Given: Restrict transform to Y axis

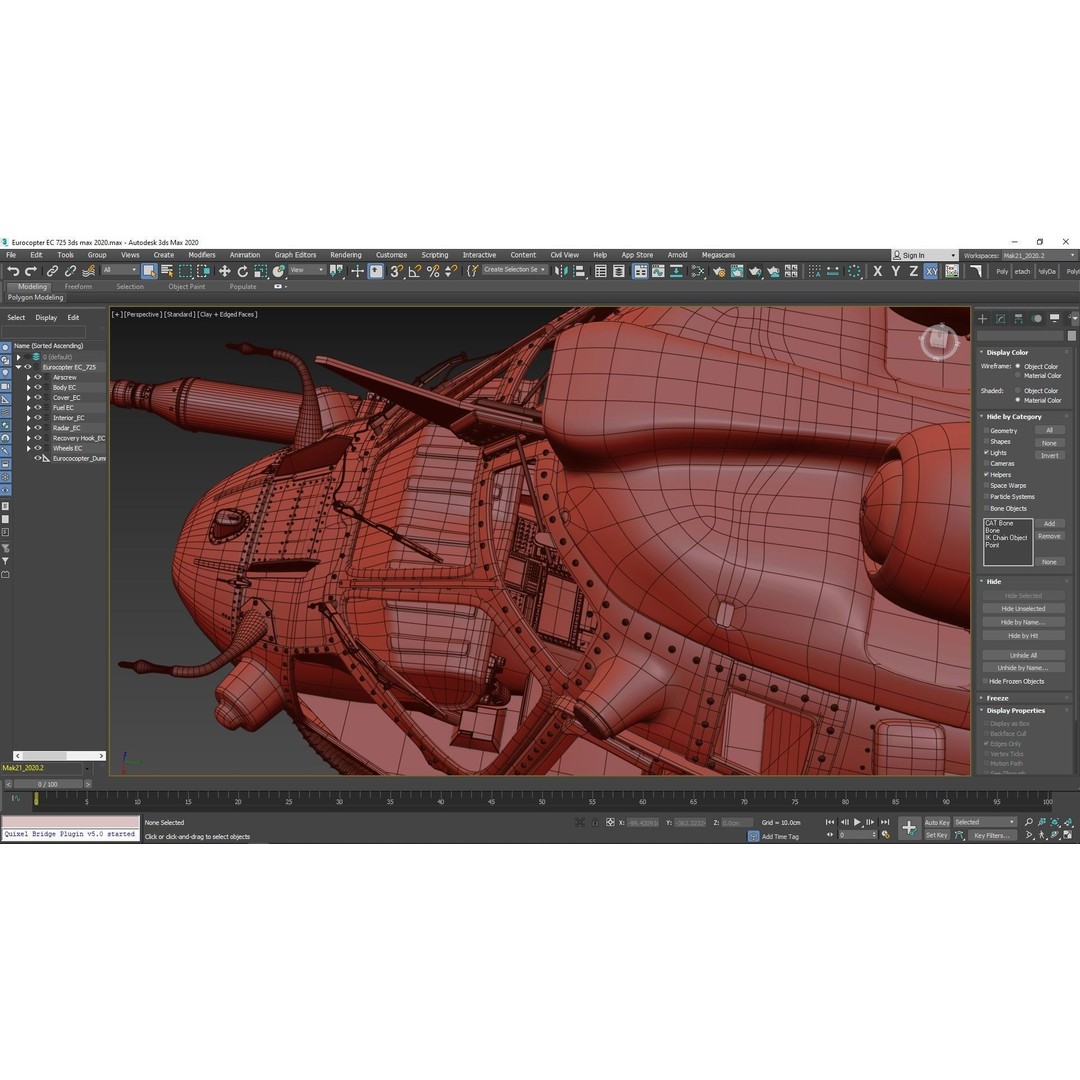Looking at the screenshot, I should coord(895,271).
